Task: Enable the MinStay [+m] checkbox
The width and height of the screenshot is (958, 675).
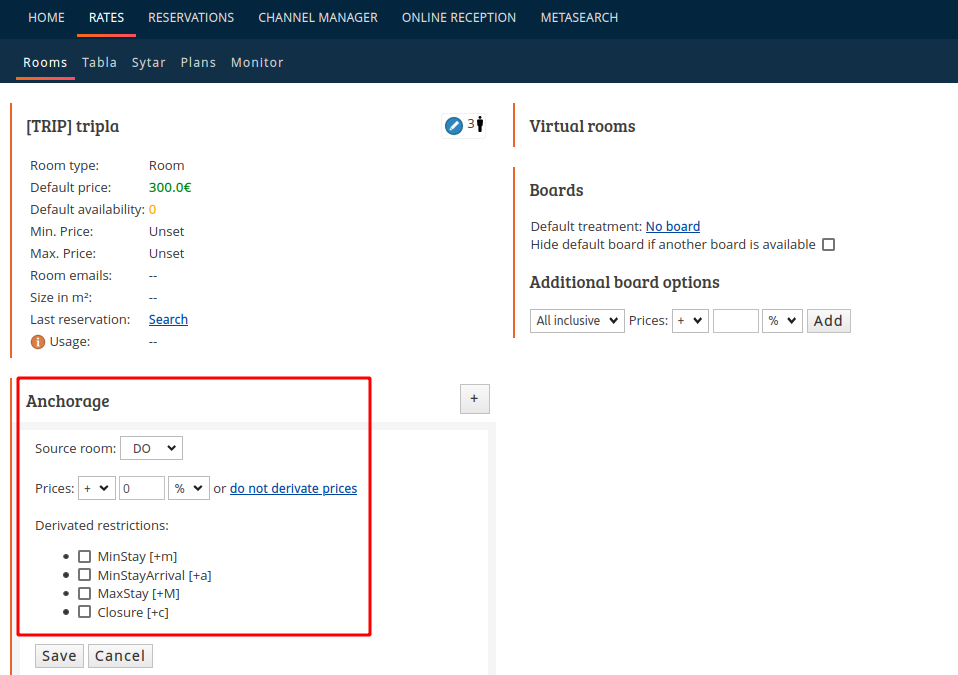Action: [84, 556]
